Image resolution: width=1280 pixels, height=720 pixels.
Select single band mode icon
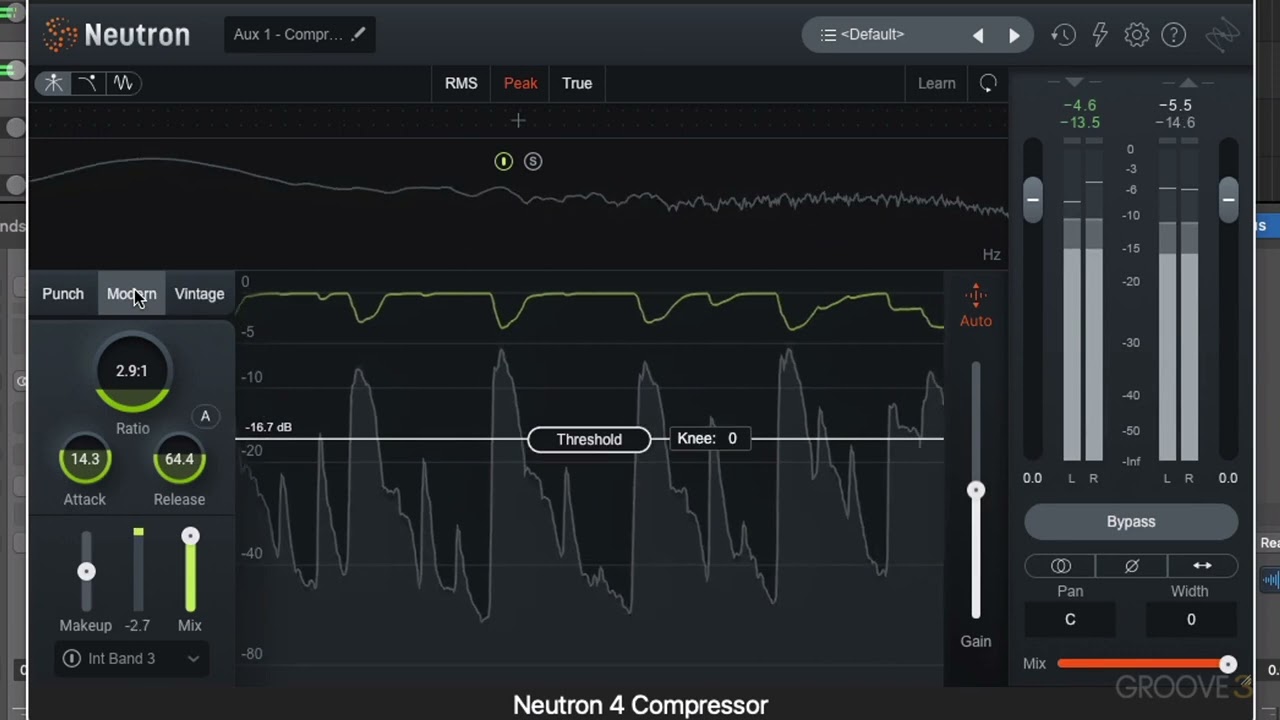pyautogui.click(x=54, y=83)
